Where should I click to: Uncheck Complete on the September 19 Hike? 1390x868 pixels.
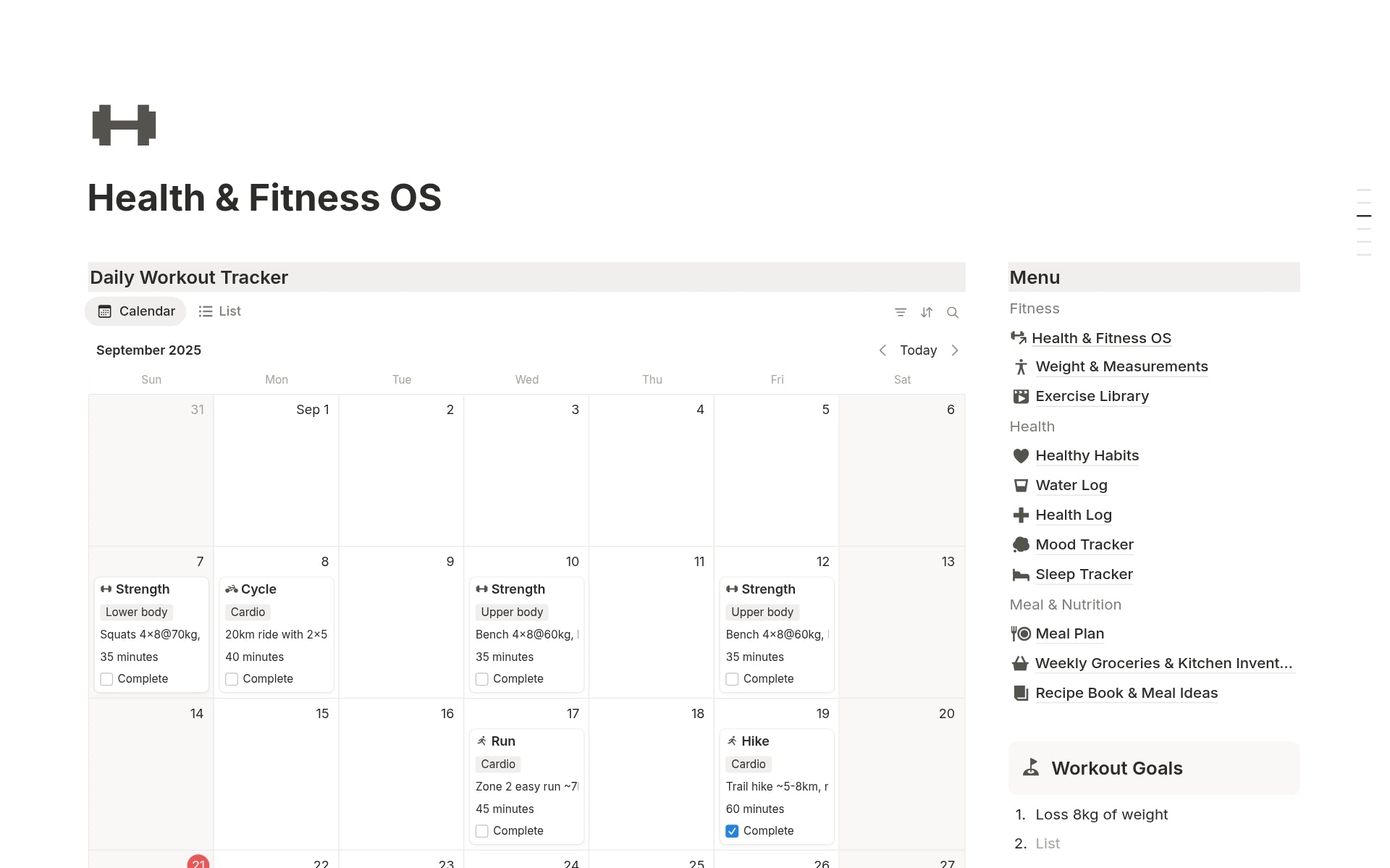click(x=732, y=830)
